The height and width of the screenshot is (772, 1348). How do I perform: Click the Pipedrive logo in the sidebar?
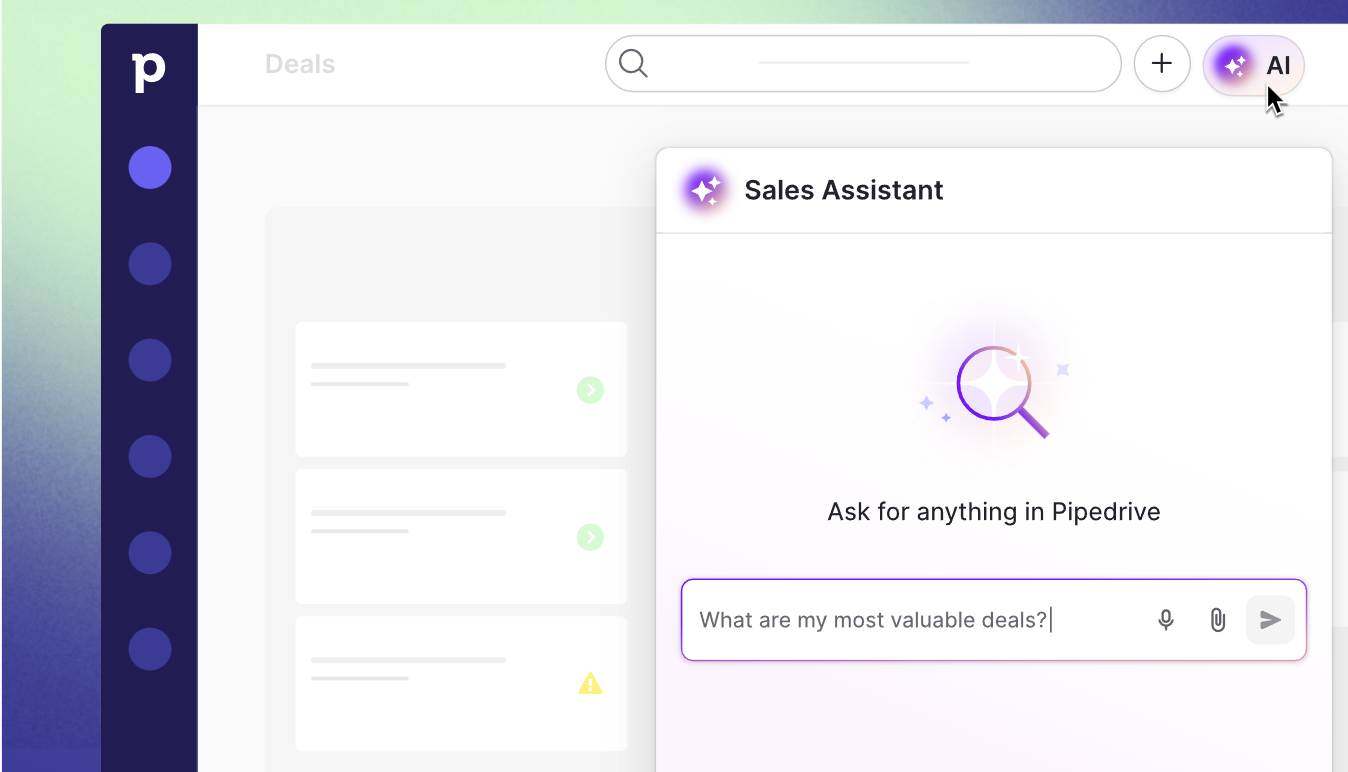click(149, 72)
